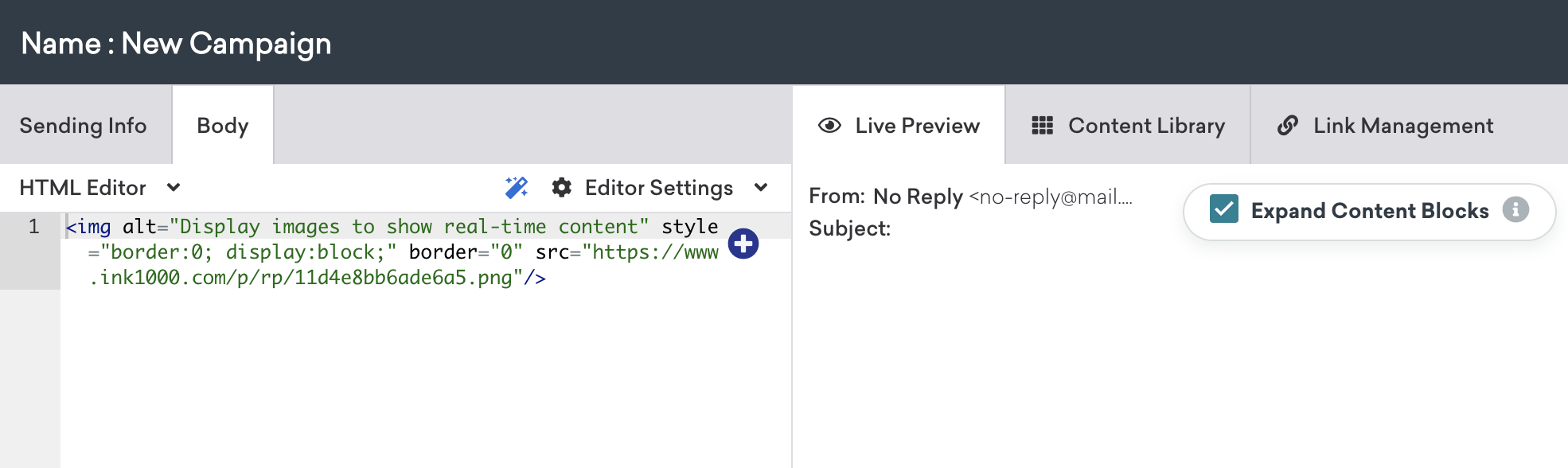The width and height of the screenshot is (1568, 468).
Task: Uncheck the Expand Content Blocks checkbox
Action: click(1223, 209)
